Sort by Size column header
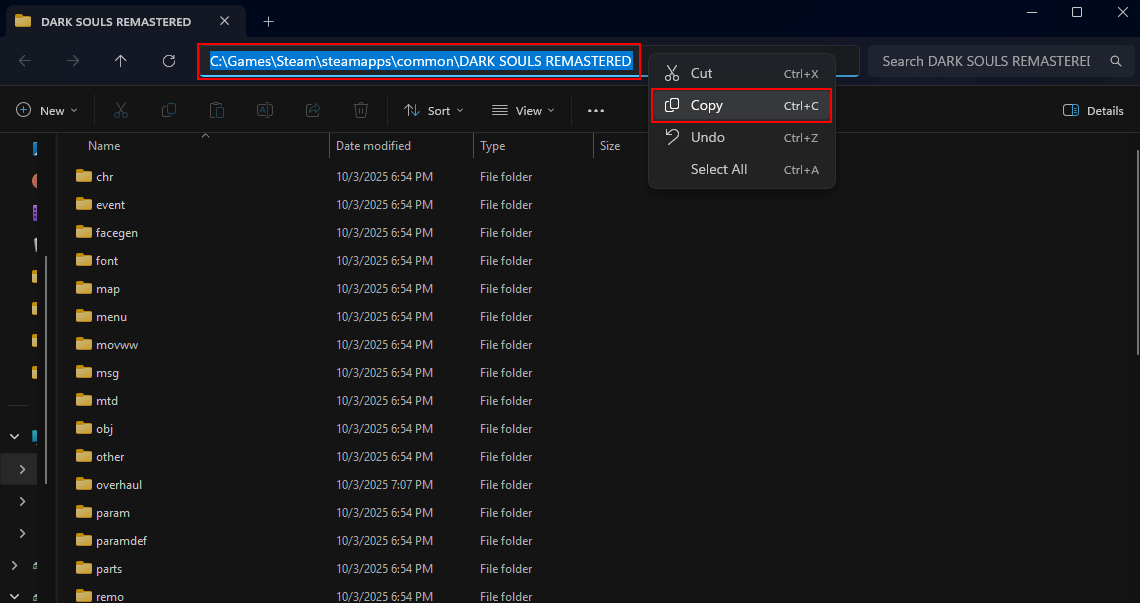Image resolution: width=1140 pixels, height=603 pixels. pos(610,145)
